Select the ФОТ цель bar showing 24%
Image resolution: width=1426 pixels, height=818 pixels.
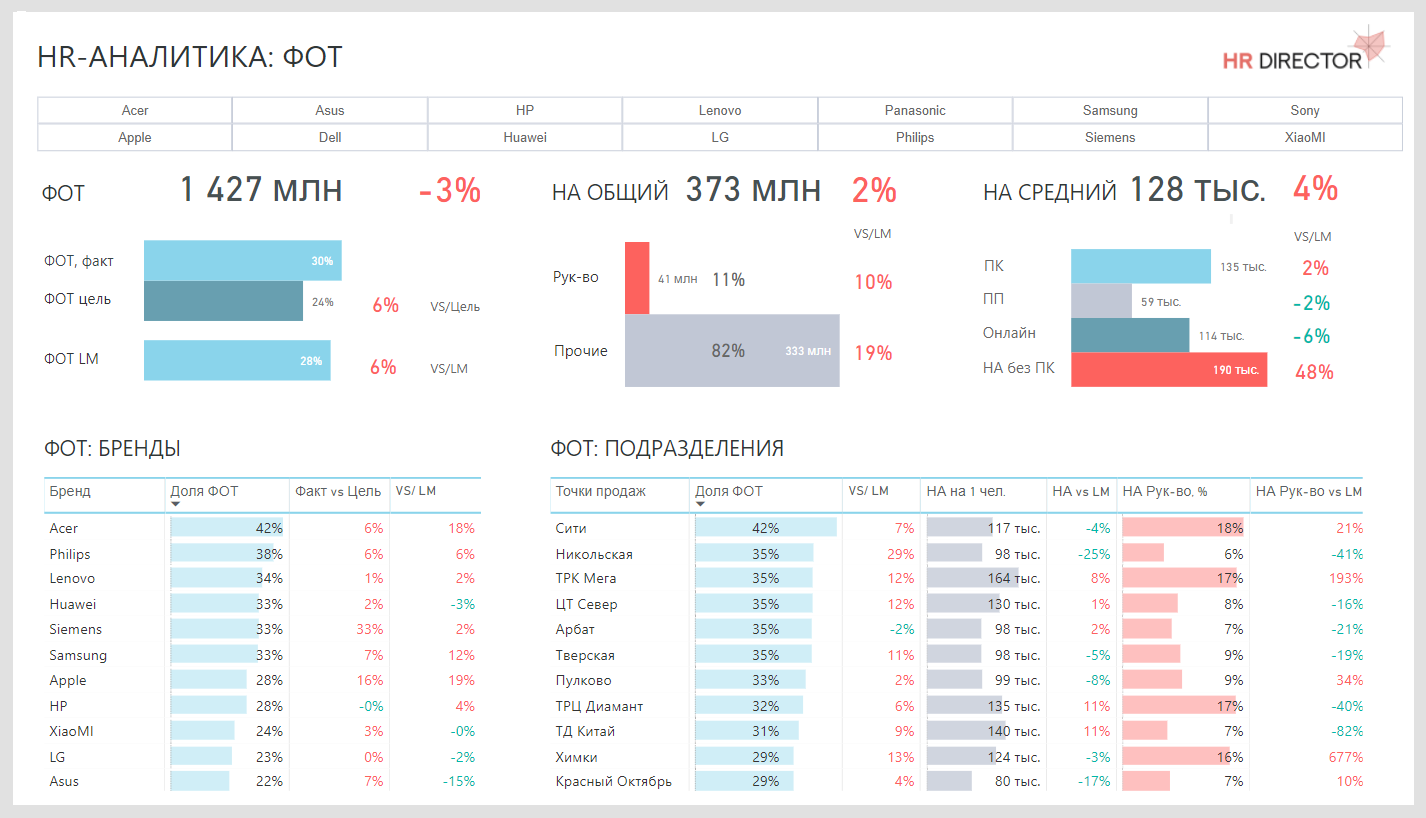(x=223, y=301)
